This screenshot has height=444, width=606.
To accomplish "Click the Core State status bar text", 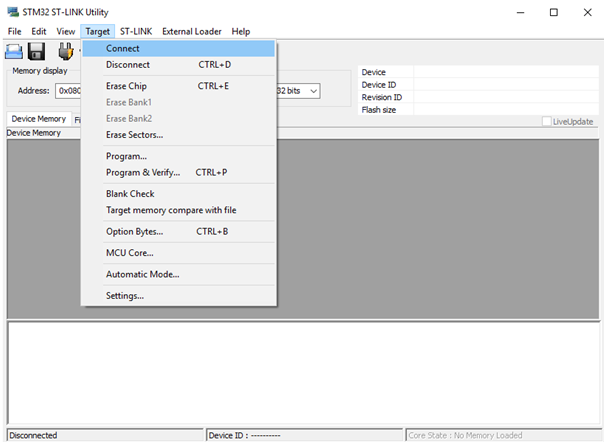I will [x=465, y=435].
